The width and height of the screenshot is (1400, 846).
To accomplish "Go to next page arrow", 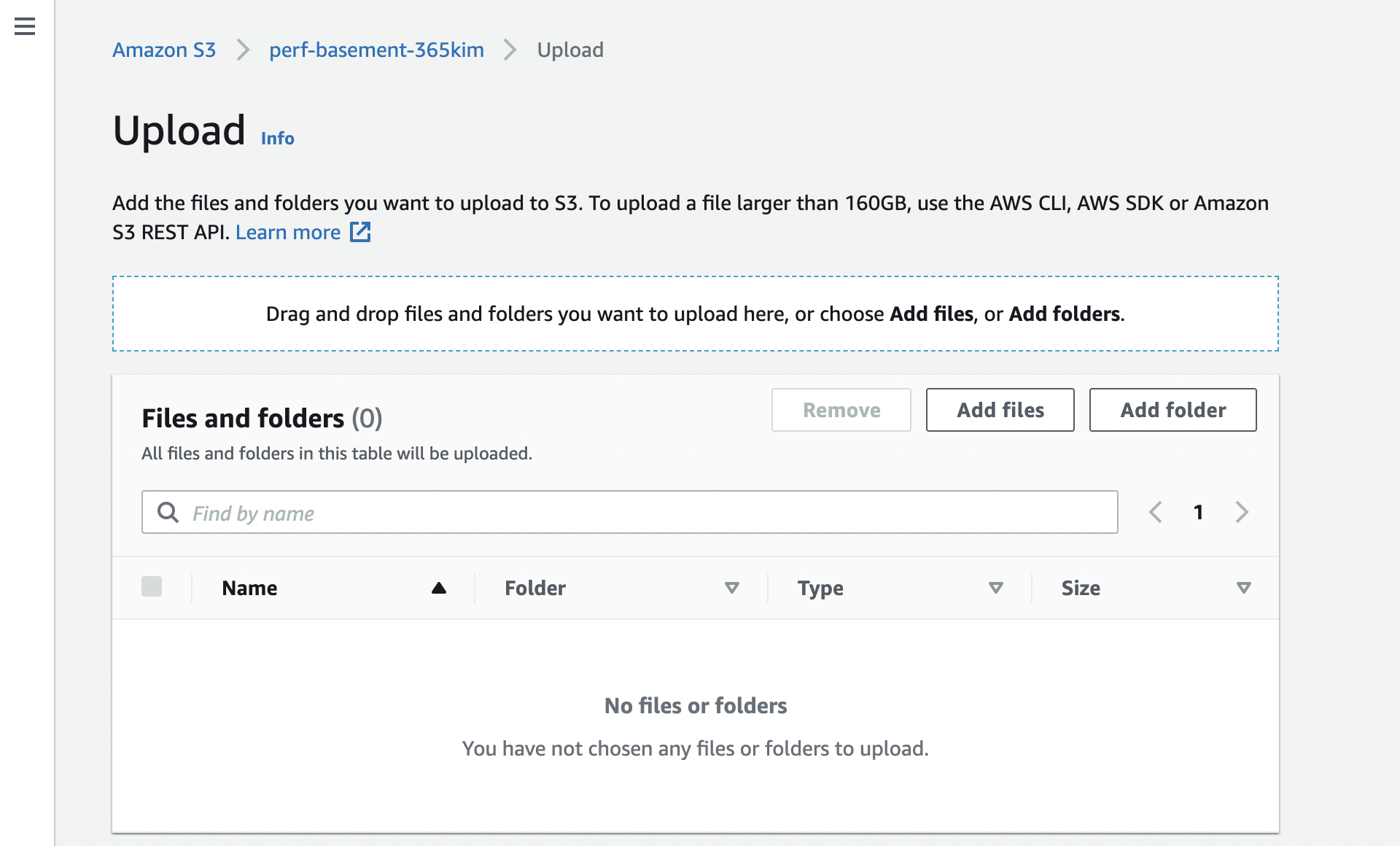I will [1242, 512].
